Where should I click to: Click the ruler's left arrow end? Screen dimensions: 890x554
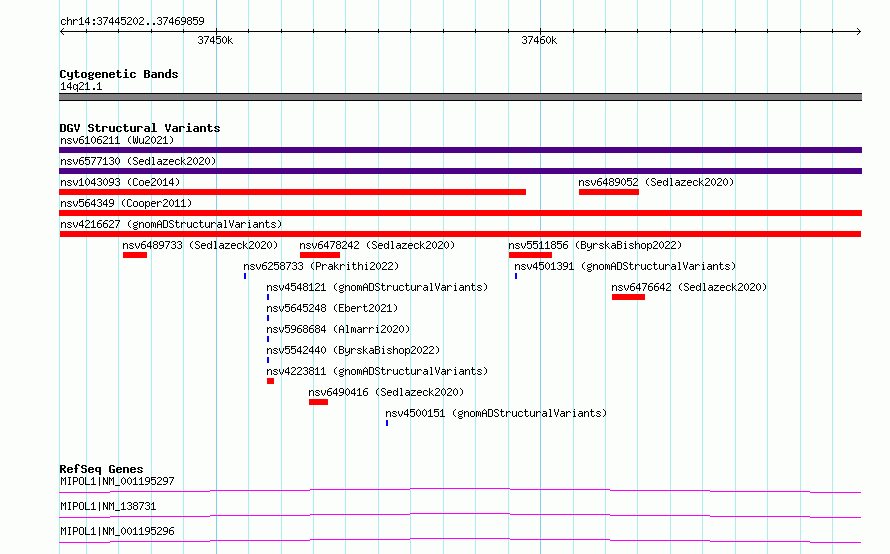click(62, 31)
